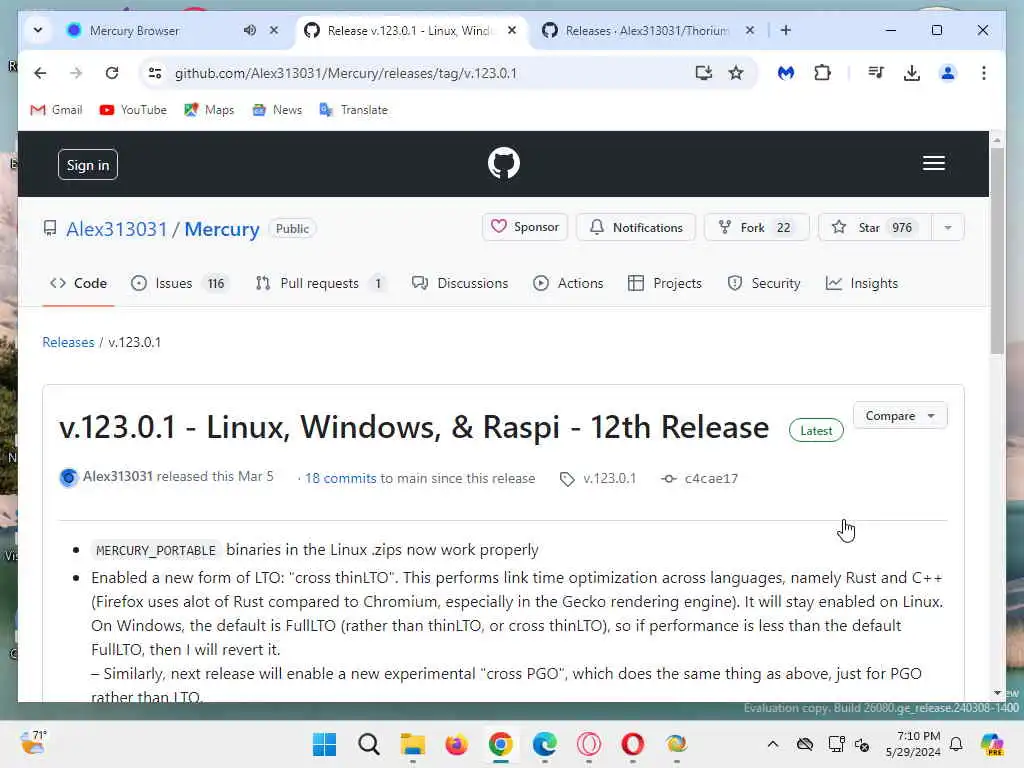Star the repository
Screen dimensions: 1024x768
point(874,227)
